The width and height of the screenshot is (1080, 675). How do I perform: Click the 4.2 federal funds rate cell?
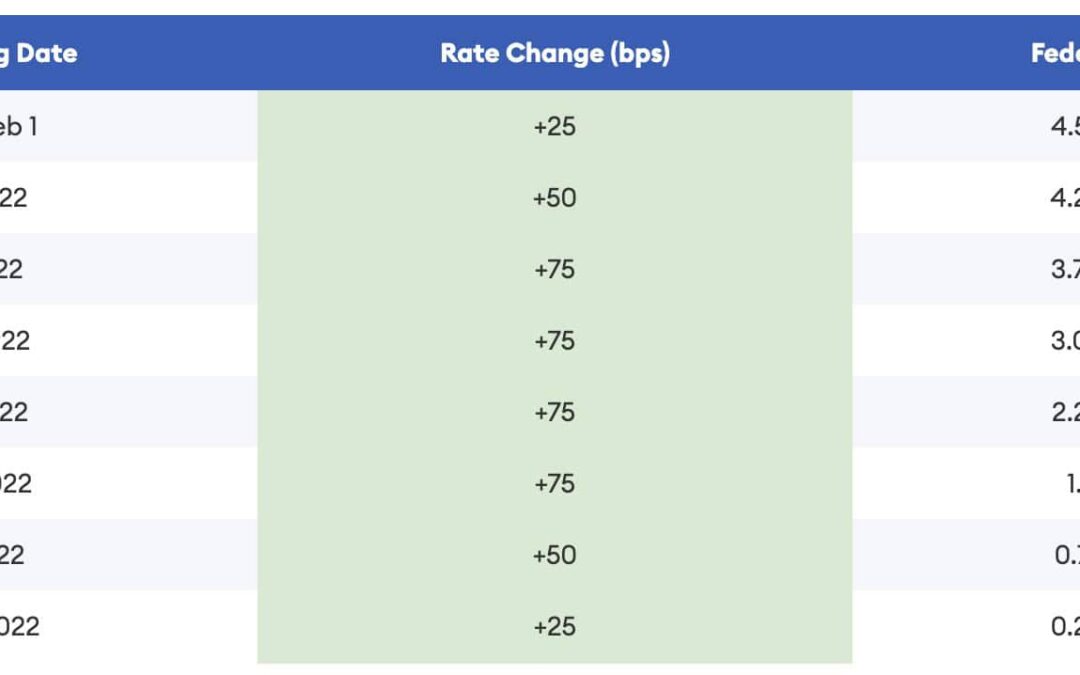point(1064,198)
